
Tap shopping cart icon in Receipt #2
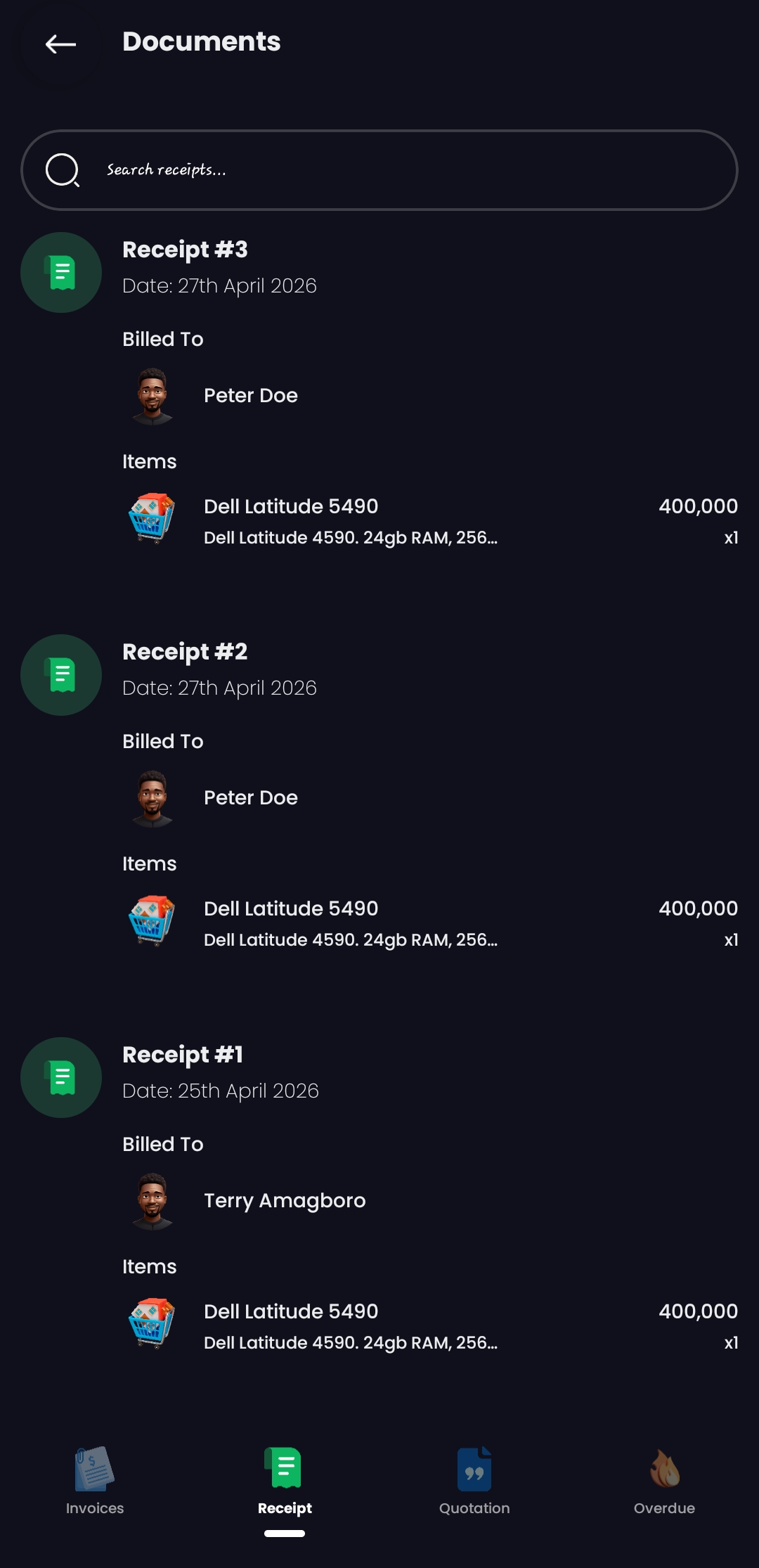152,921
